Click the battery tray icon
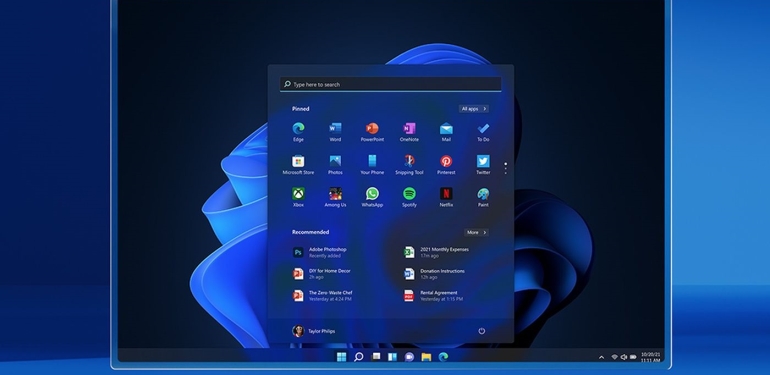This screenshot has width=770, height=375. tap(633, 357)
